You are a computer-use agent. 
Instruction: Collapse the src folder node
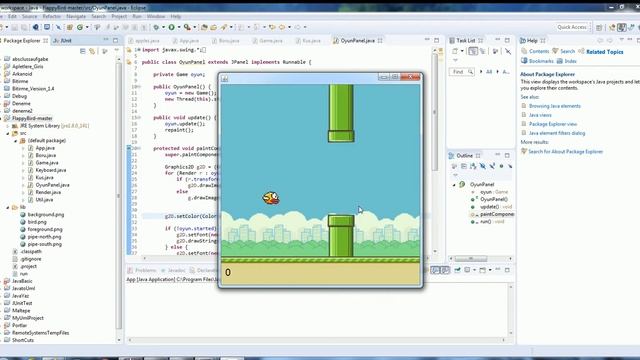(8, 133)
